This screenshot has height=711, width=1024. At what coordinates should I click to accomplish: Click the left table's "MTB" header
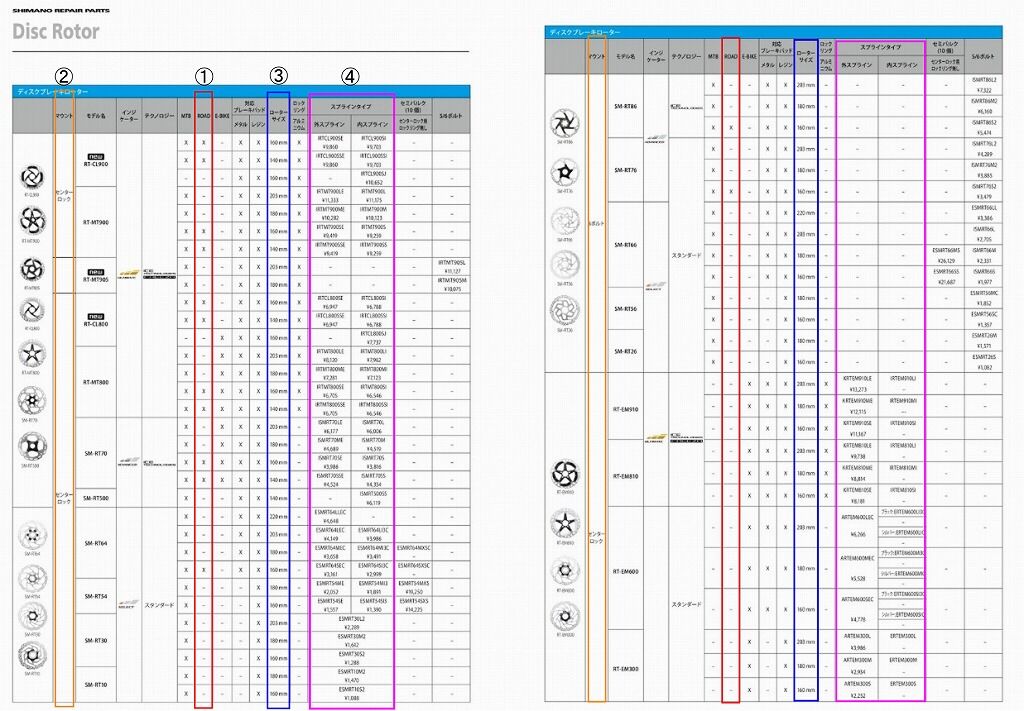coord(186,116)
